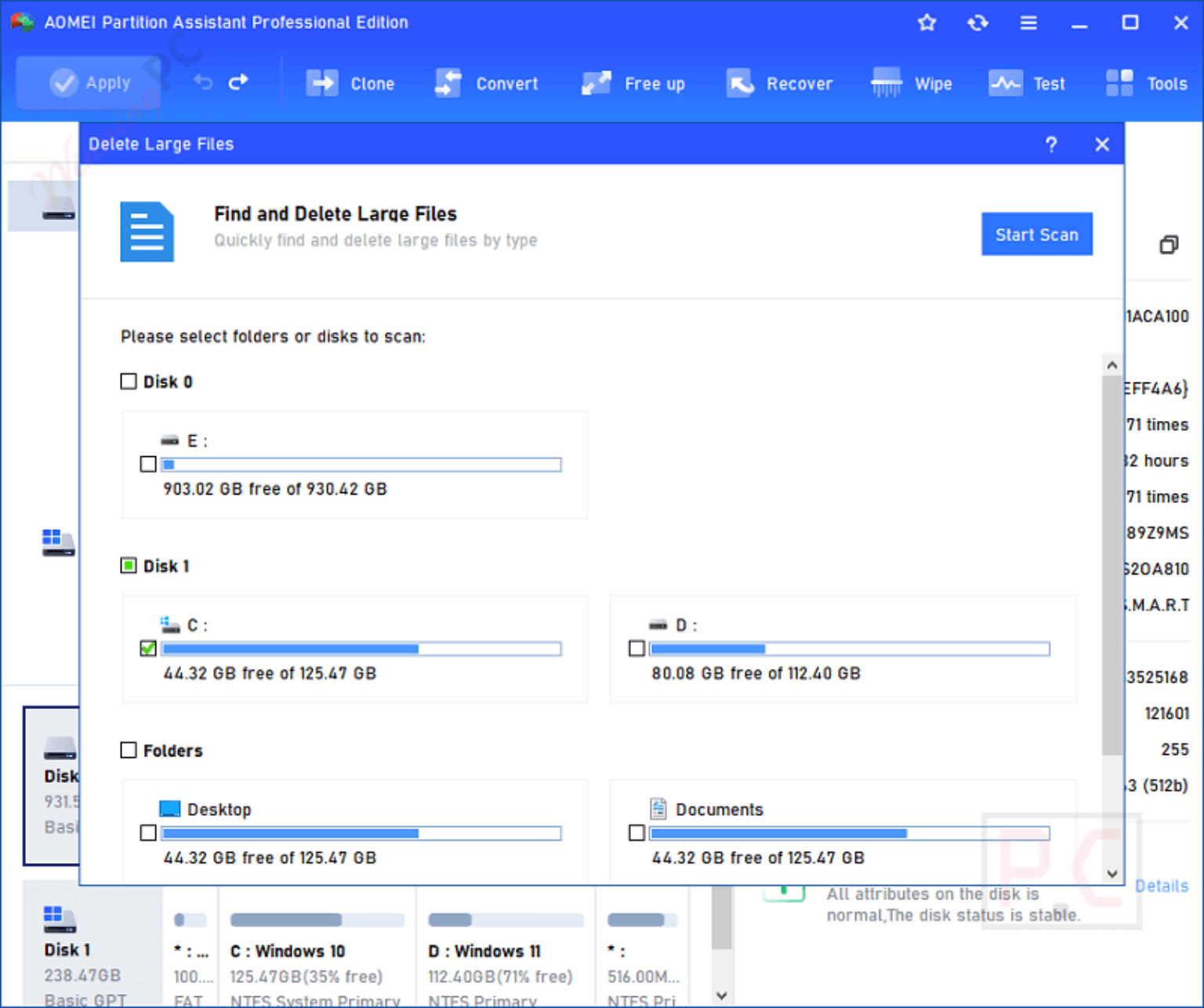Enable the Documents folder for scanning
The height and width of the screenshot is (1008, 1204).
click(x=636, y=832)
